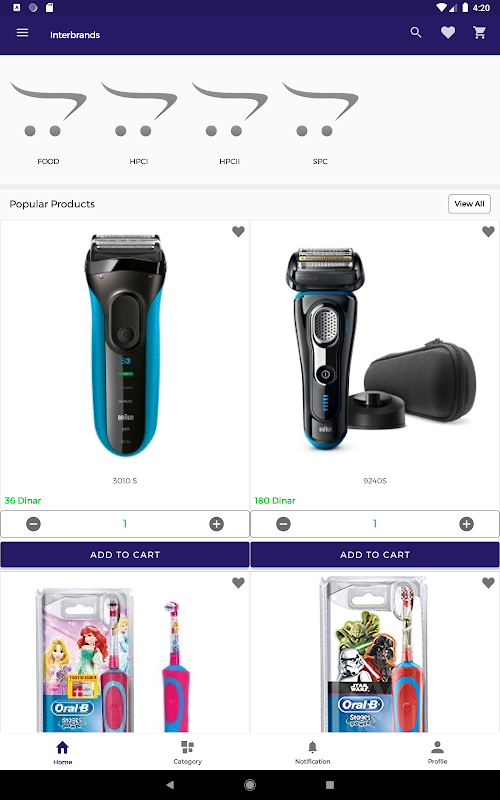The height and width of the screenshot is (800, 500).
Task: Tap the search magnifier icon
Action: (416, 33)
